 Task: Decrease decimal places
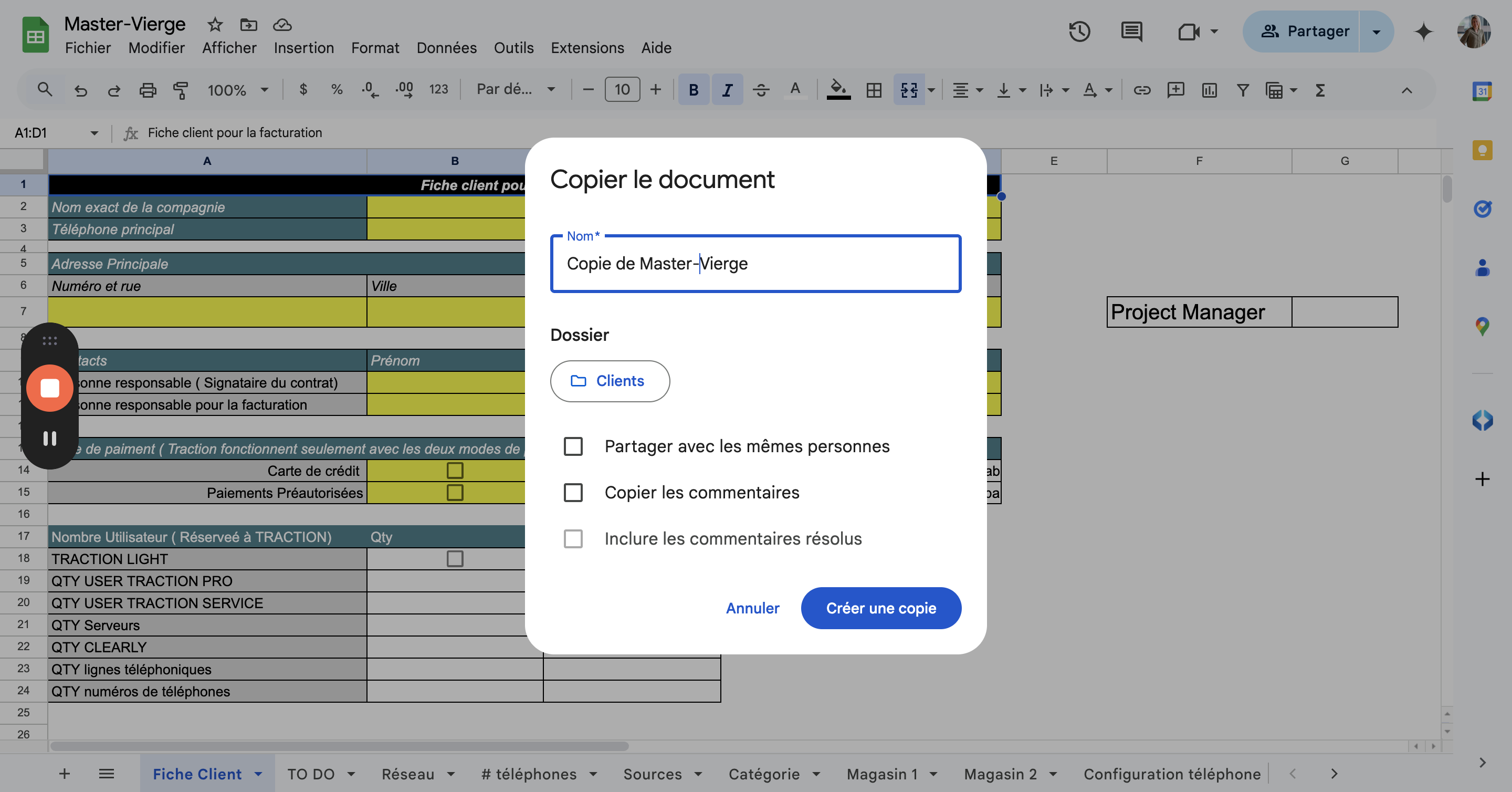coord(370,90)
